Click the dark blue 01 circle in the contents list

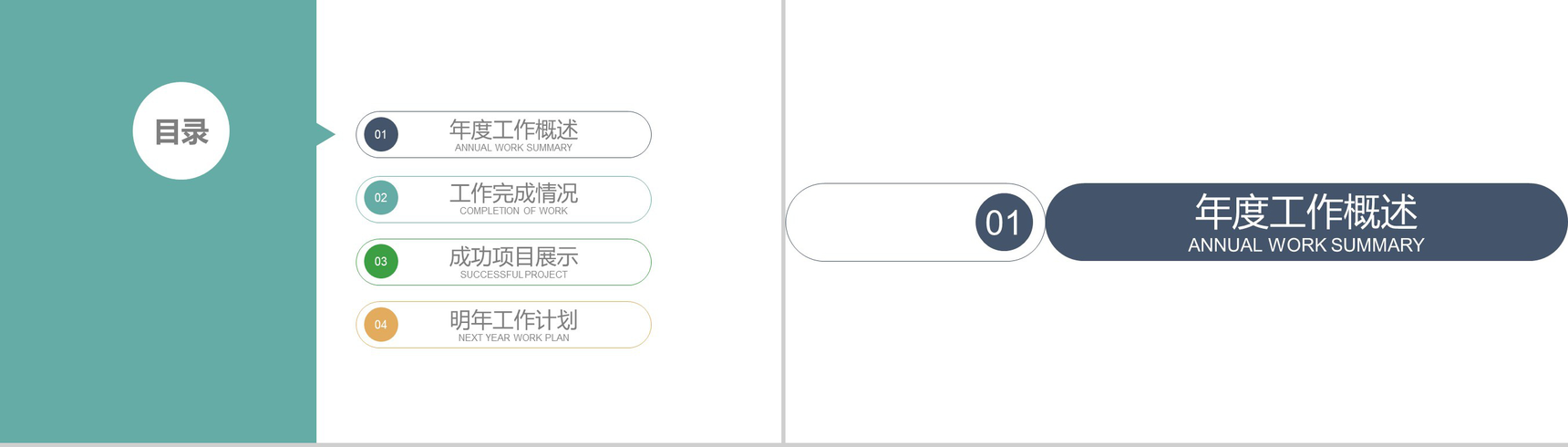coord(381,135)
